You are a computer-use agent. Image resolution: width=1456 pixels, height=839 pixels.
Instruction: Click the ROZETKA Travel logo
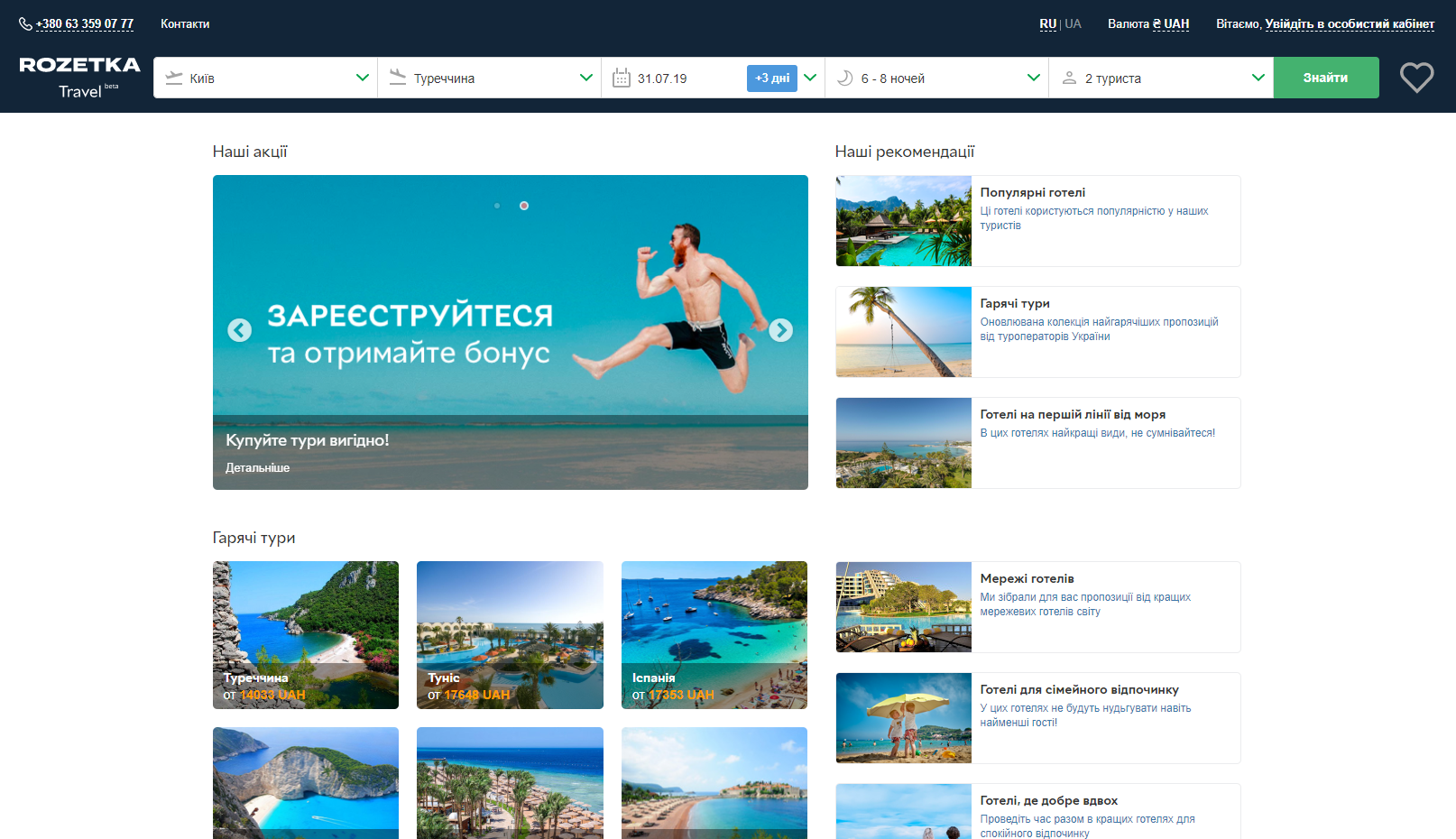pyautogui.click(x=79, y=77)
